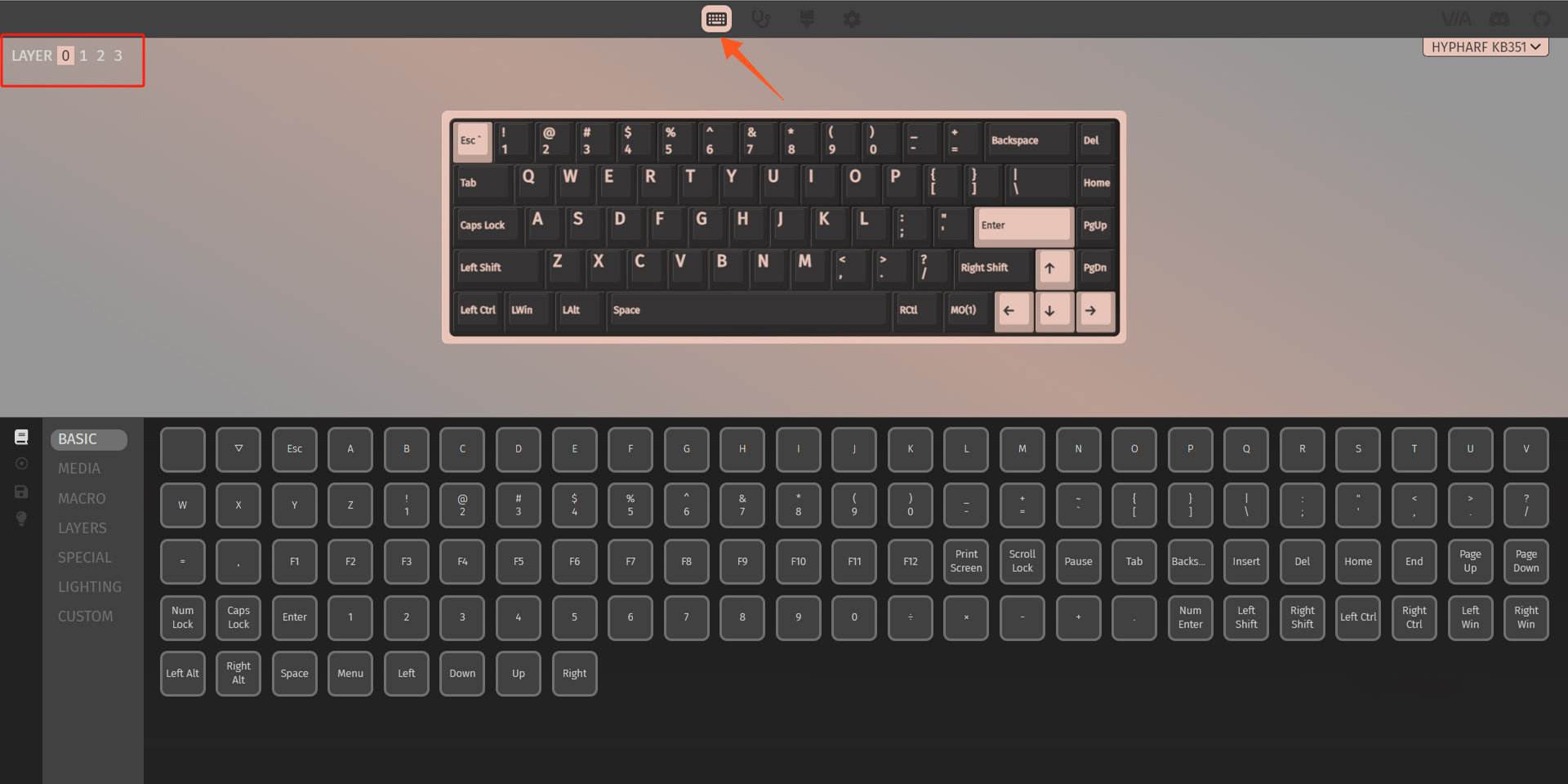Open the Settings gear icon

click(x=852, y=19)
